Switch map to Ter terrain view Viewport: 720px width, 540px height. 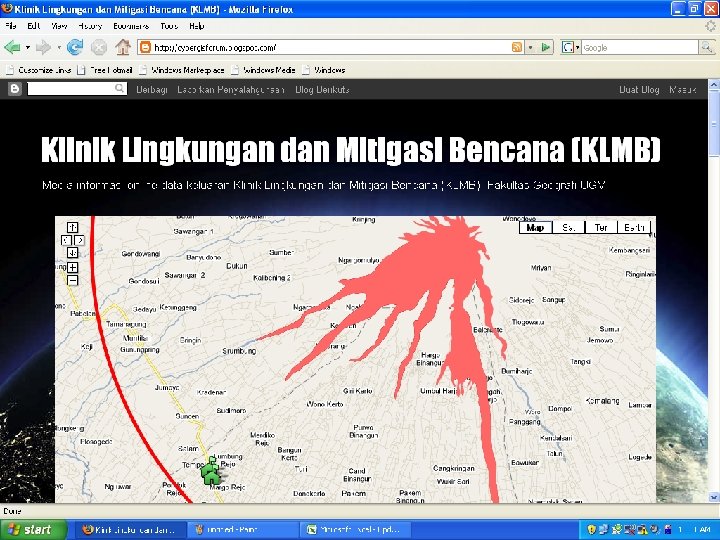click(x=601, y=227)
